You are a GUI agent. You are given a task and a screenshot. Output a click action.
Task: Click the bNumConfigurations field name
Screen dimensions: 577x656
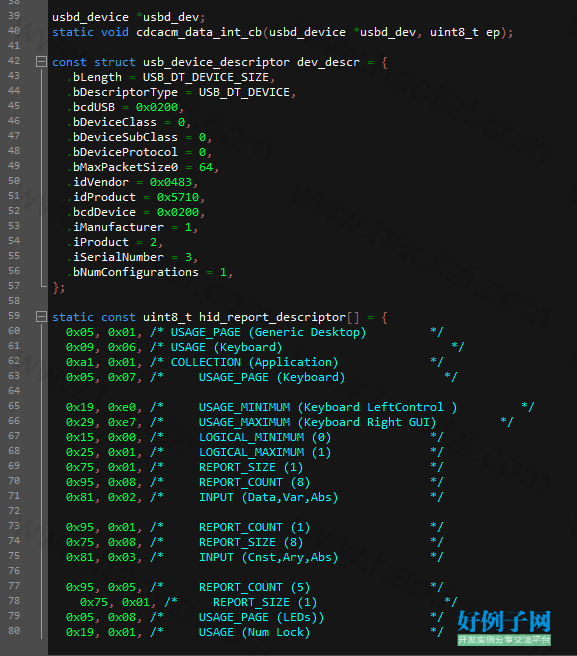coord(136,272)
